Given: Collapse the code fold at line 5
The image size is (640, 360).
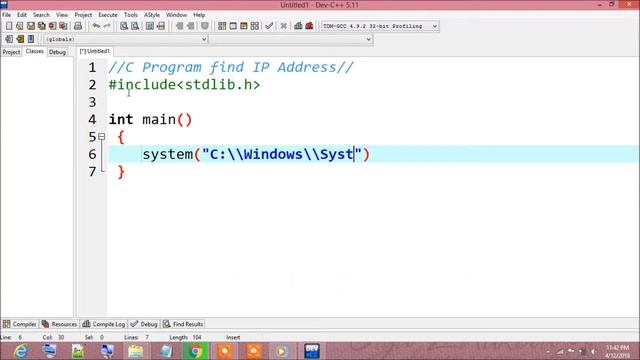Looking at the screenshot, I should (x=102, y=137).
